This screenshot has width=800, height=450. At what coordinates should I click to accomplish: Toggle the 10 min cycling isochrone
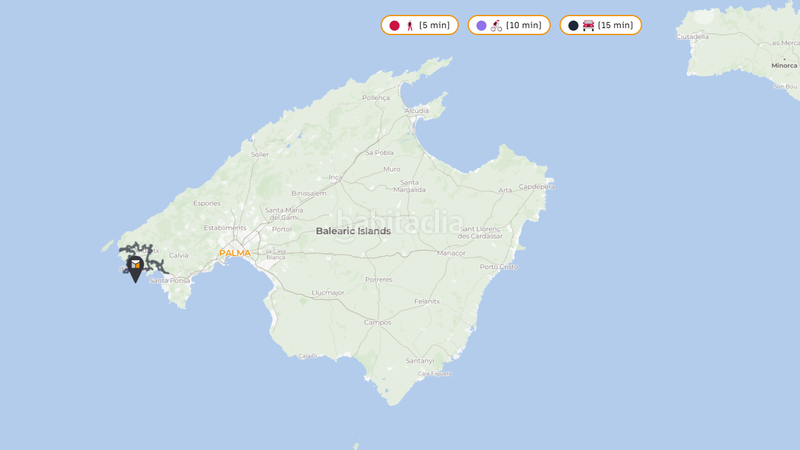[x=509, y=26]
